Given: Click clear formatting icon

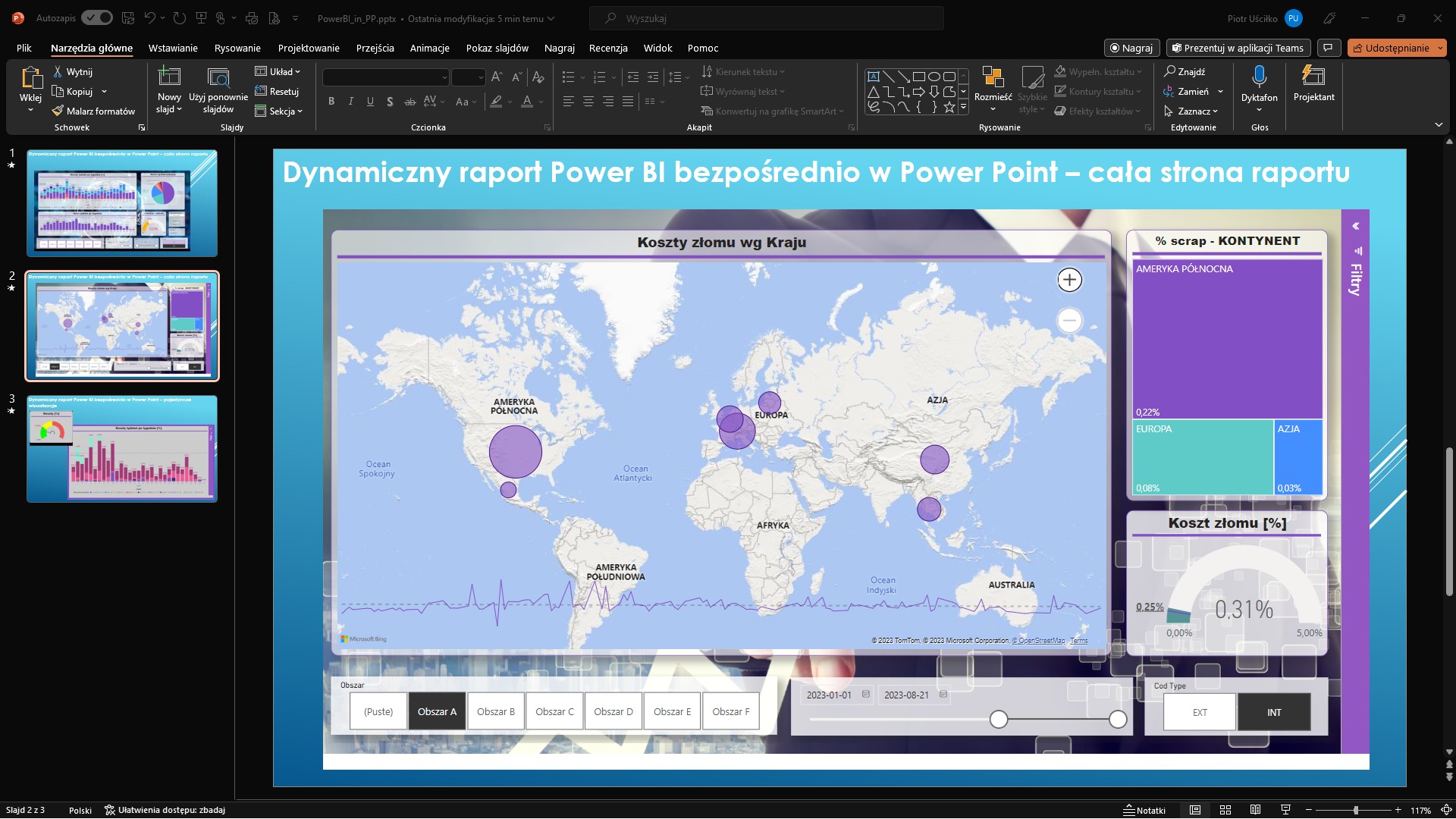Looking at the screenshot, I should coord(538,77).
